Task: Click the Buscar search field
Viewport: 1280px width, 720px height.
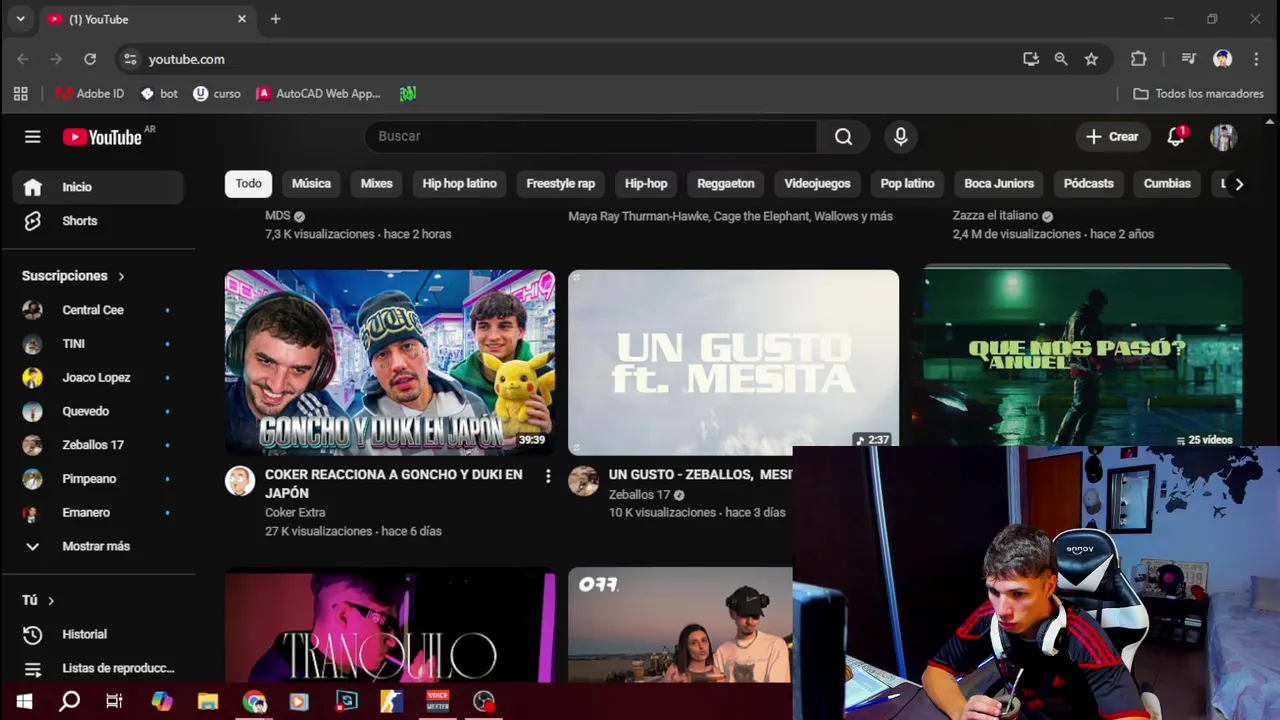Action: click(x=591, y=137)
